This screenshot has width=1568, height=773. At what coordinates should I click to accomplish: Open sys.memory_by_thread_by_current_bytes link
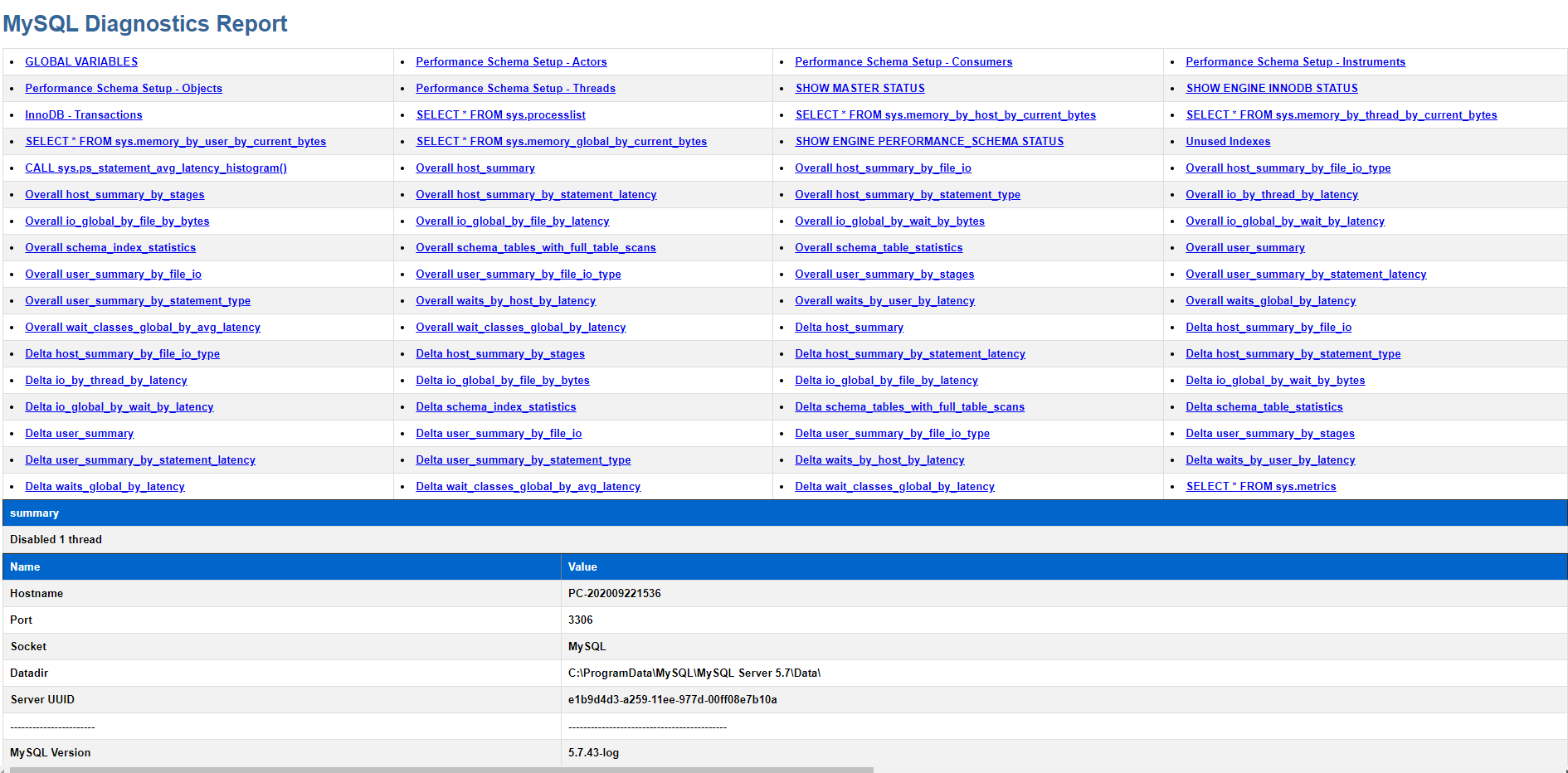[x=1342, y=115]
